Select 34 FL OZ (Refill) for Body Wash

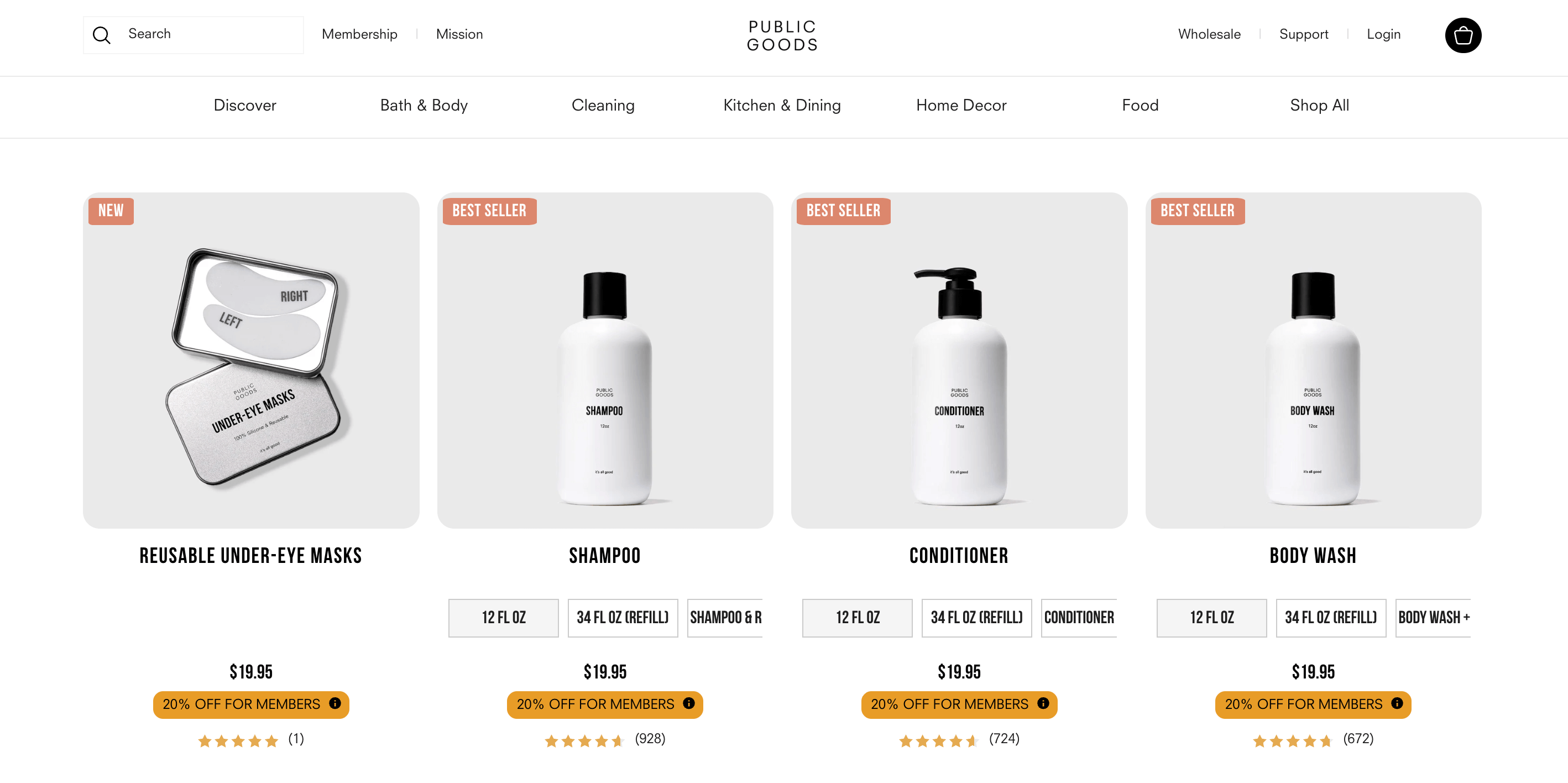click(1331, 618)
